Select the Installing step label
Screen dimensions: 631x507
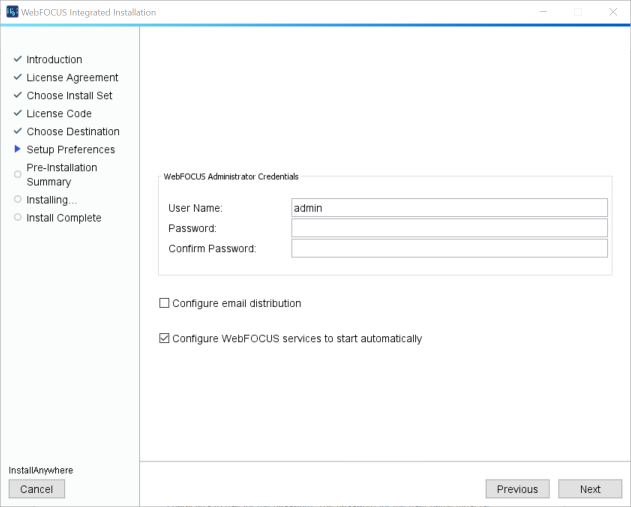pos(51,200)
